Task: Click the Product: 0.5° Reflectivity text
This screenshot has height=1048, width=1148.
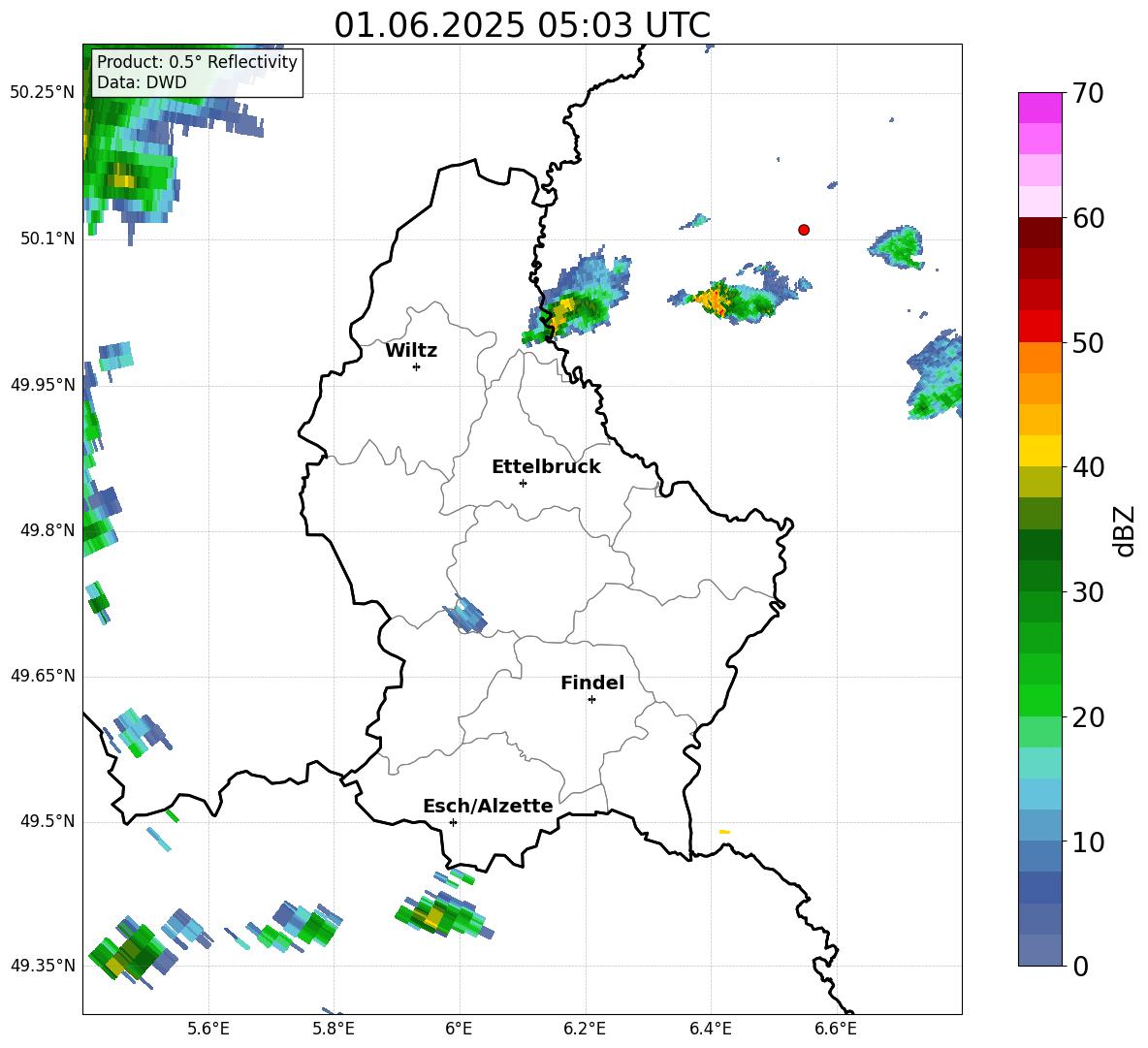Action: click(x=197, y=62)
